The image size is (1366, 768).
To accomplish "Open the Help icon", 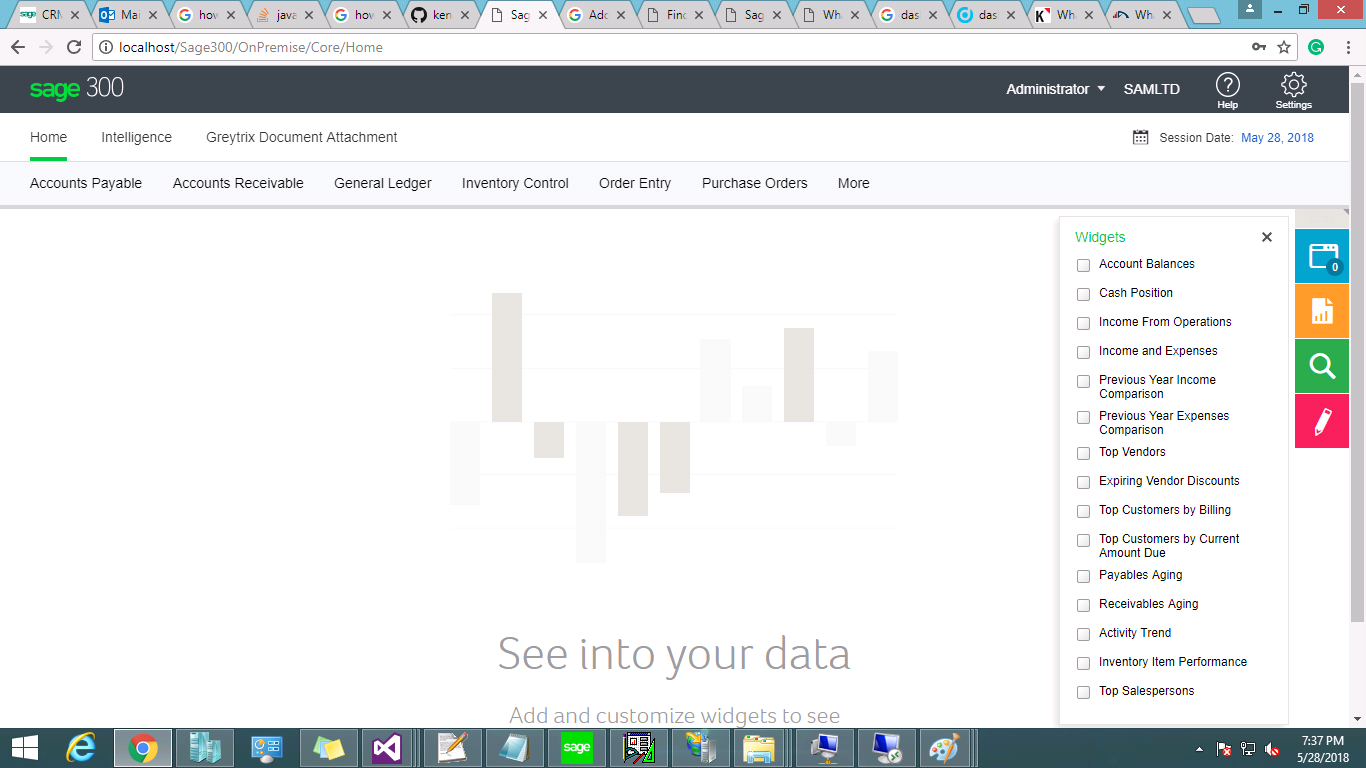I will point(1227,90).
